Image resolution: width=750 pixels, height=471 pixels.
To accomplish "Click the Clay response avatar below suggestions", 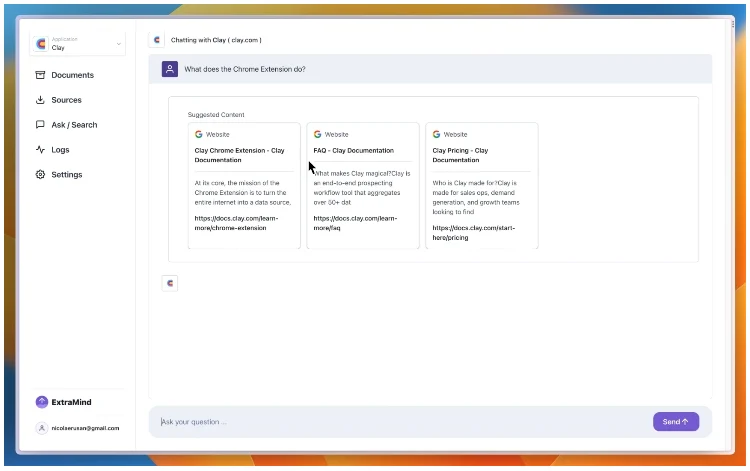I will 170,283.
